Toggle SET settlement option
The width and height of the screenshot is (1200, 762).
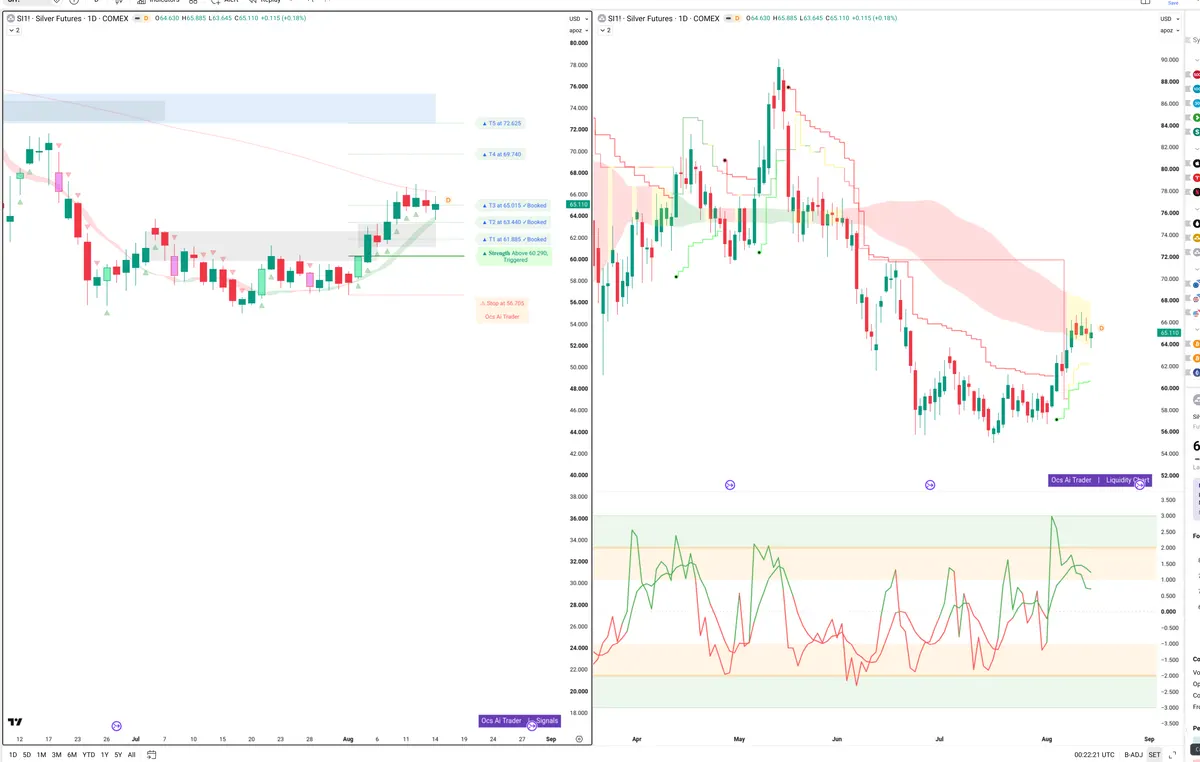coord(1154,755)
